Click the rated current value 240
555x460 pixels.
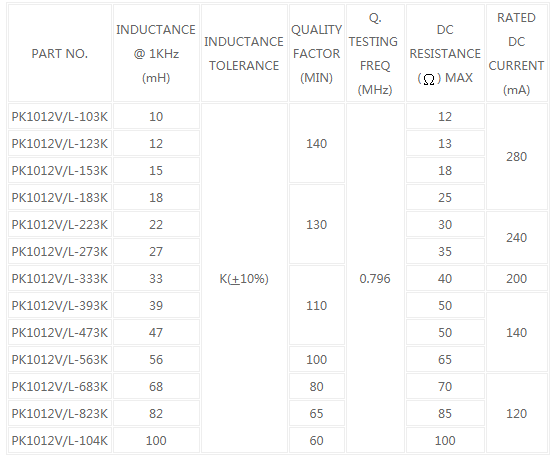pos(517,238)
